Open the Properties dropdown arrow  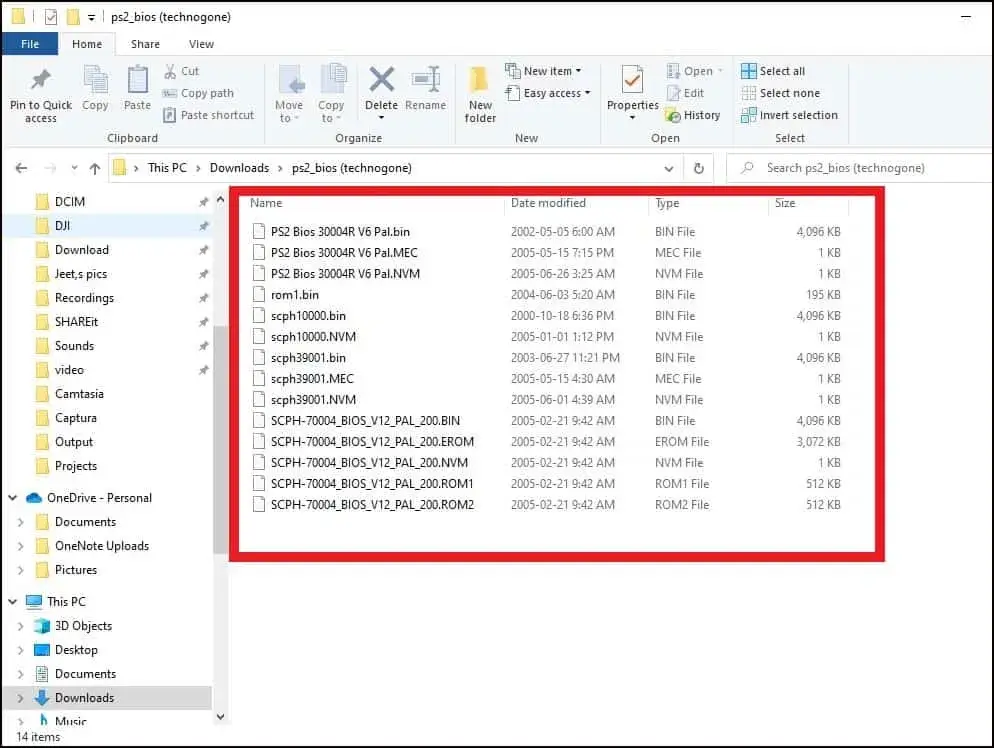[x=632, y=118]
